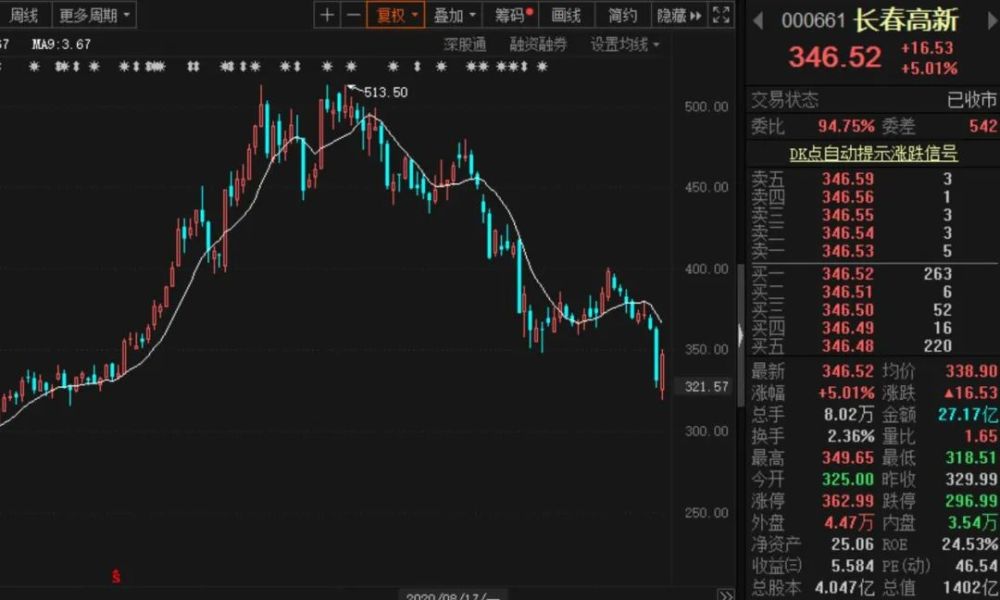Open the 筹码 chips tab
Screen dimensions: 1000x600
pyautogui.click(x=512, y=15)
